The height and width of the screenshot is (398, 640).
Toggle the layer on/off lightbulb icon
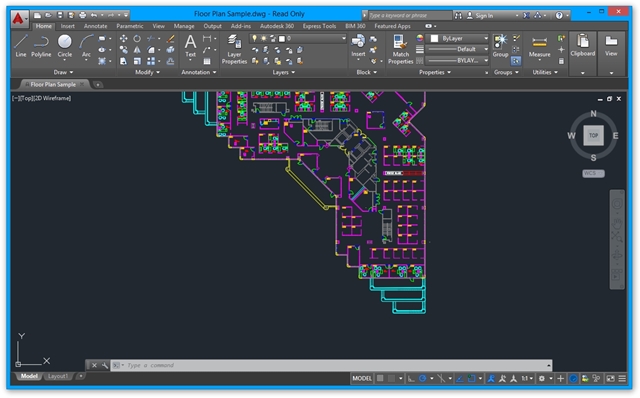(x=254, y=38)
